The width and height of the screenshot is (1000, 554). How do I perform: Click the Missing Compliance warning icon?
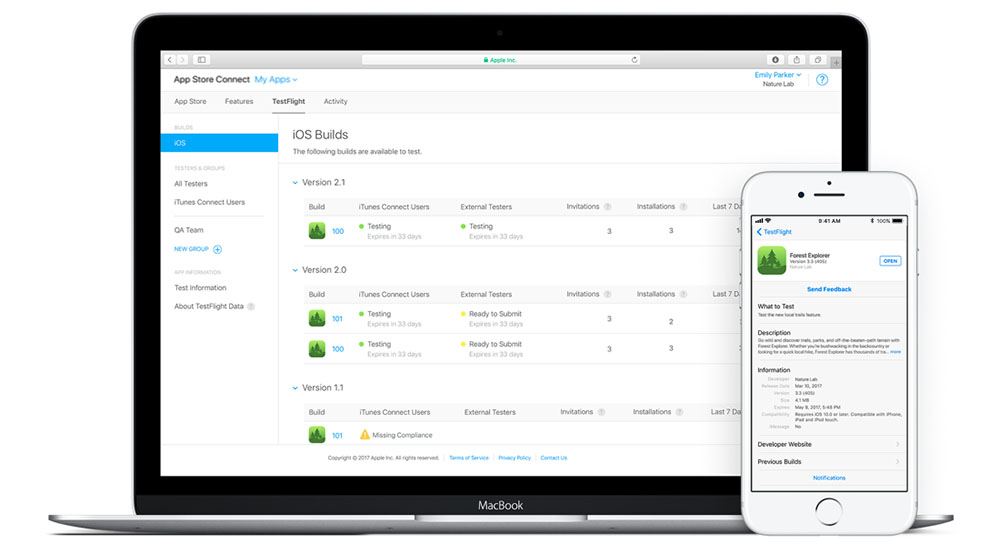click(365, 435)
